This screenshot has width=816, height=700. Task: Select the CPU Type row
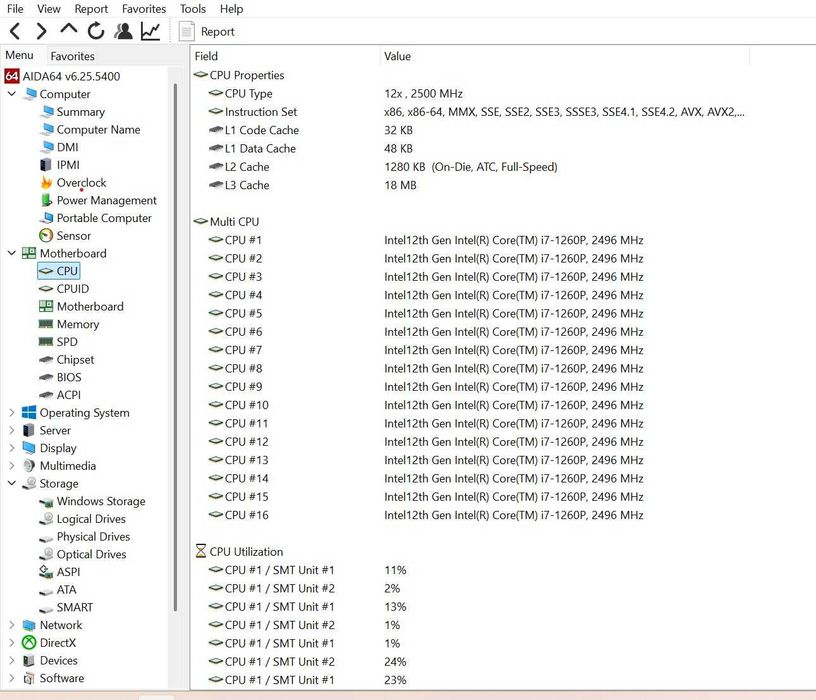pos(468,93)
